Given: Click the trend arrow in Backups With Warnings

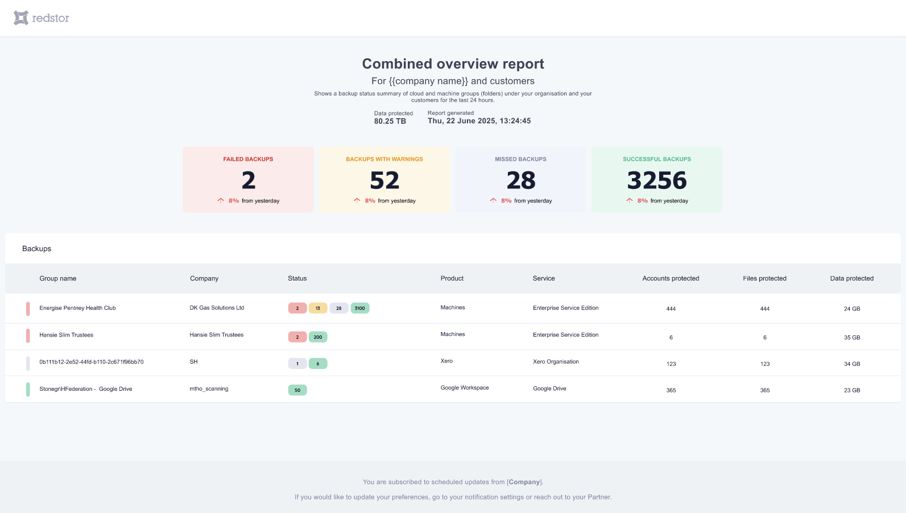Looking at the screenshot, I should [357, 200].
